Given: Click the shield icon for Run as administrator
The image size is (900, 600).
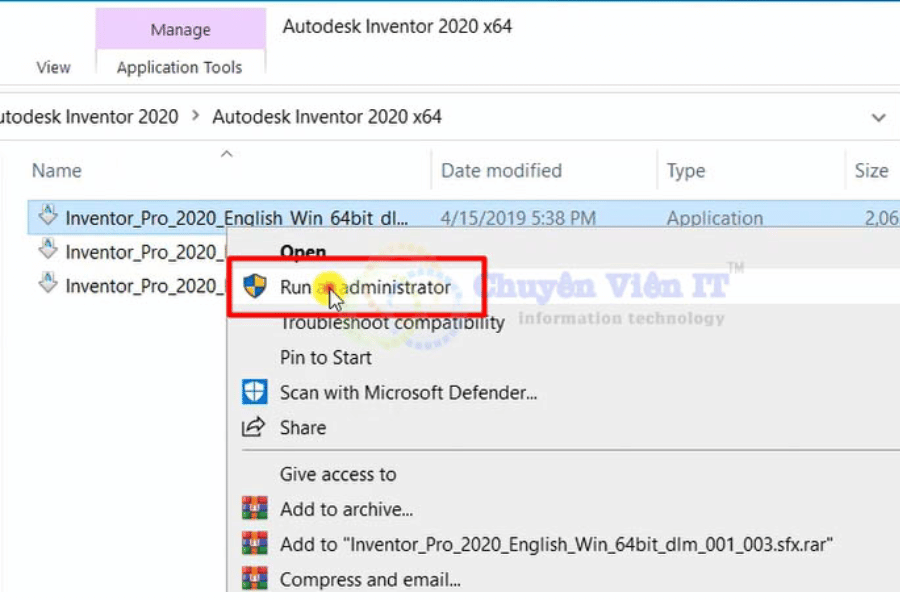Looking at the screenshot, I should (255, 287).
